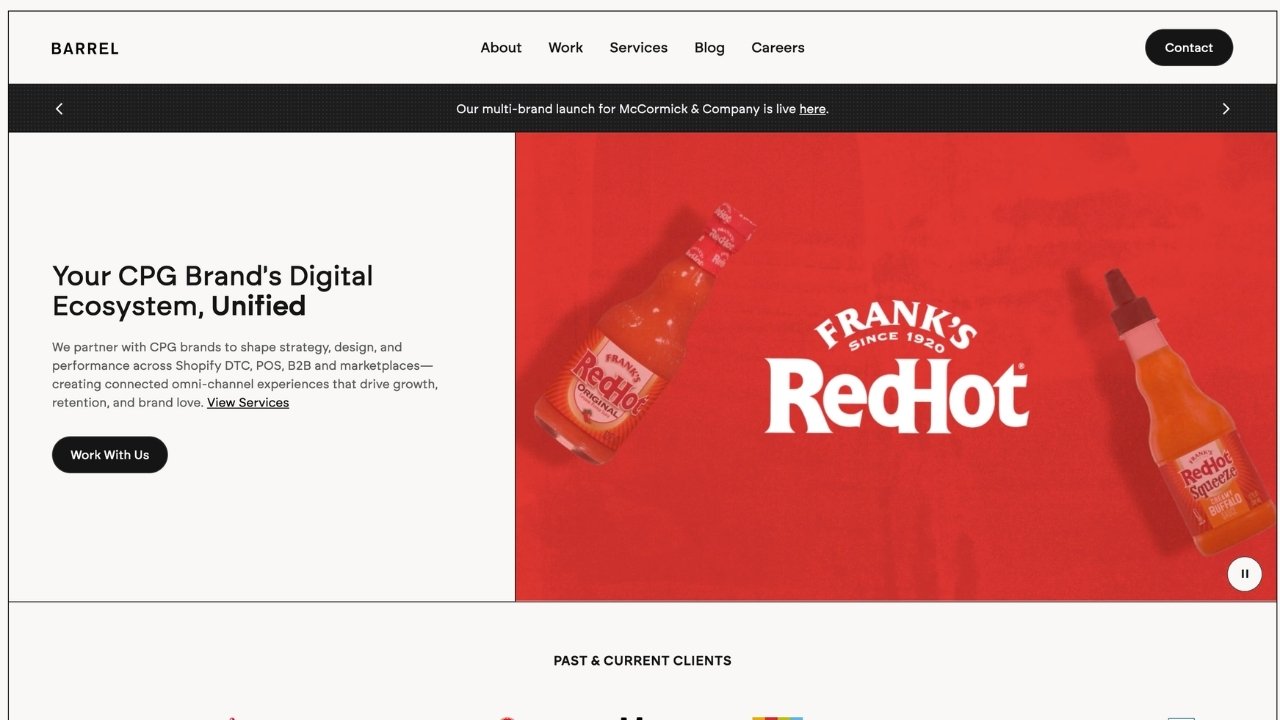
Task: Click the Past & Current Clients heading
Action: [x=642, y=660]
